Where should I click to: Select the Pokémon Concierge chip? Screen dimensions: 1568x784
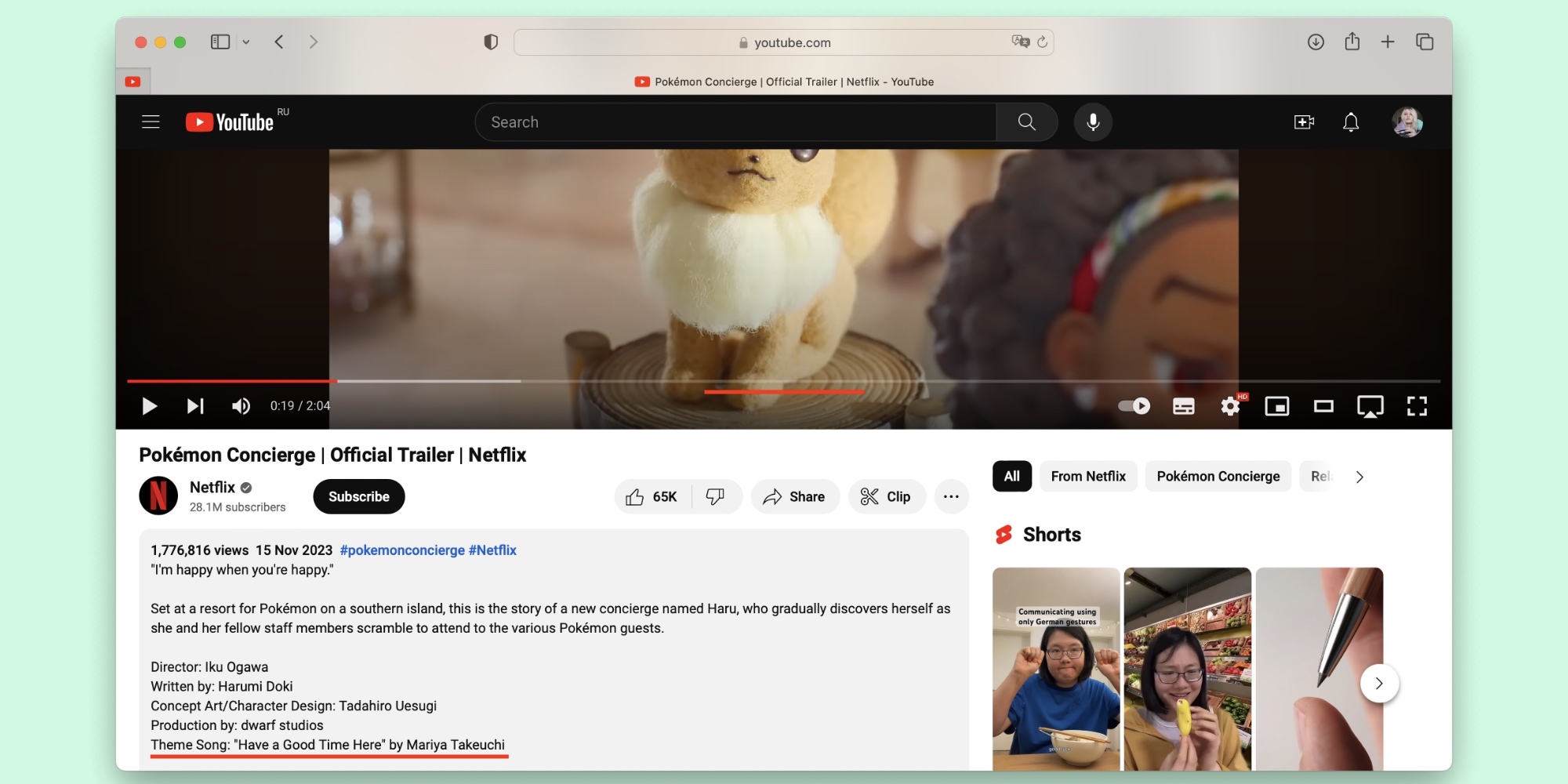click(1218, 477)
